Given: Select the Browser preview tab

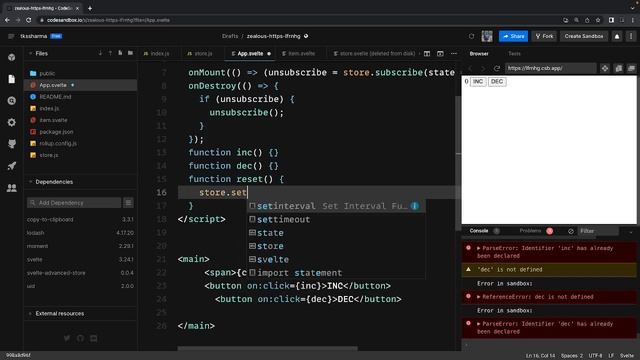Looking at the screenshot, I should pyautogui.click(x=479, y=53).
